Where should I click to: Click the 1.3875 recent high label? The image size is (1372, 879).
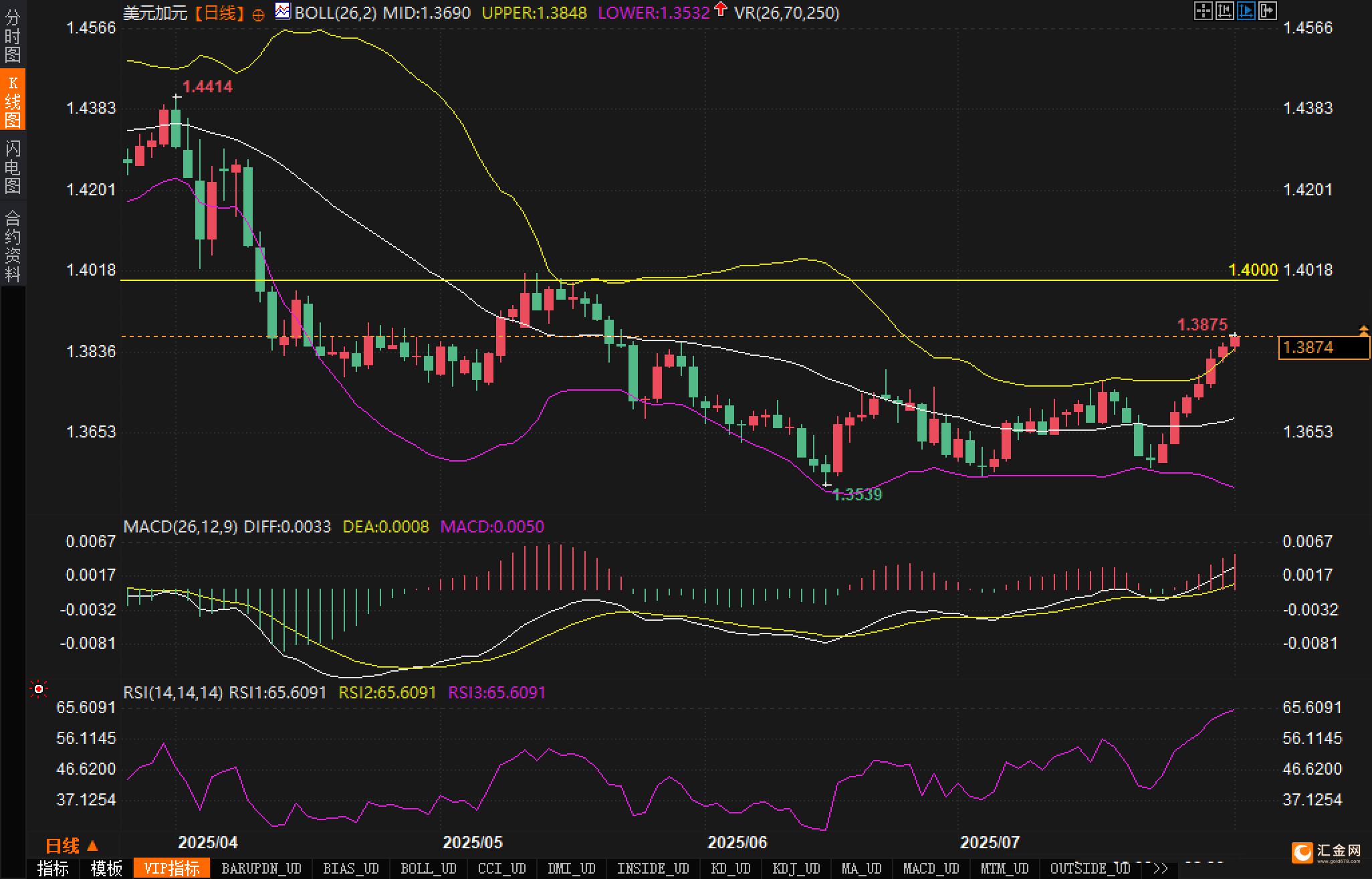(1202, 324)
